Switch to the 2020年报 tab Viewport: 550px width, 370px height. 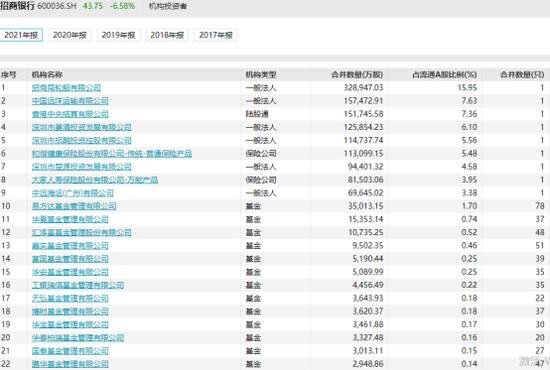[x=70, y=35]
